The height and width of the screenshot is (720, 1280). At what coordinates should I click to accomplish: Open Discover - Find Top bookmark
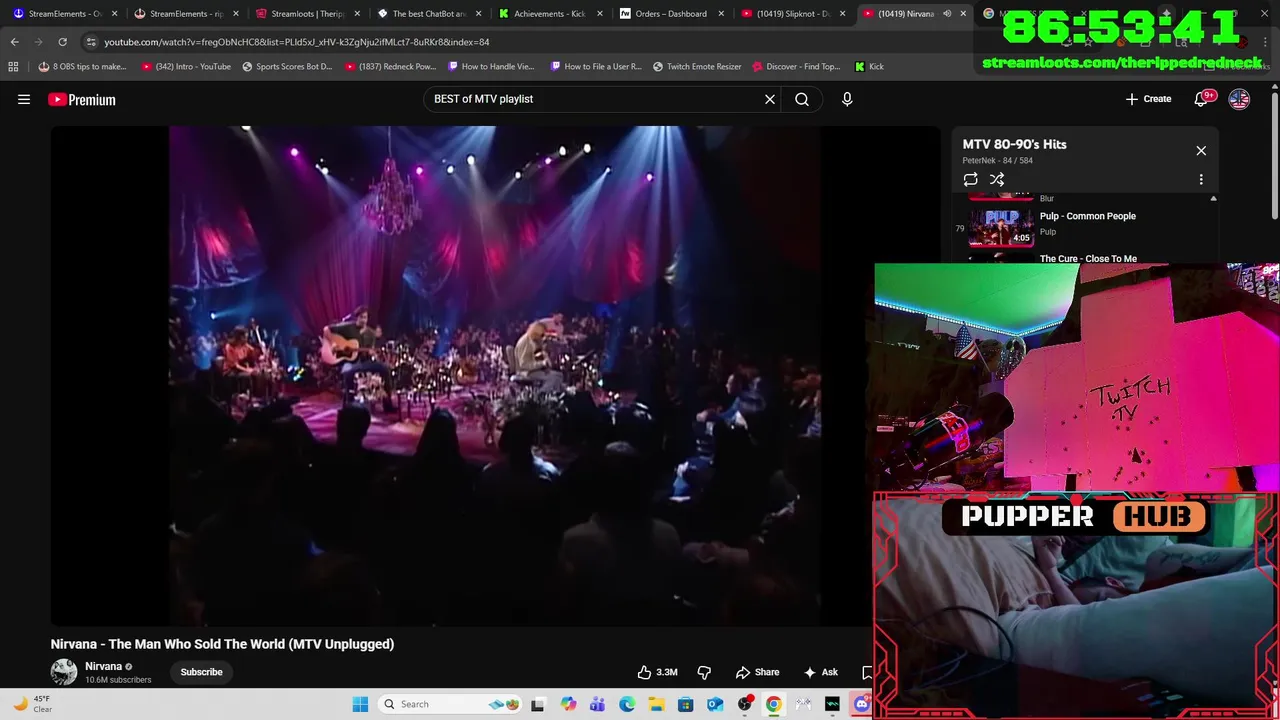796,66
